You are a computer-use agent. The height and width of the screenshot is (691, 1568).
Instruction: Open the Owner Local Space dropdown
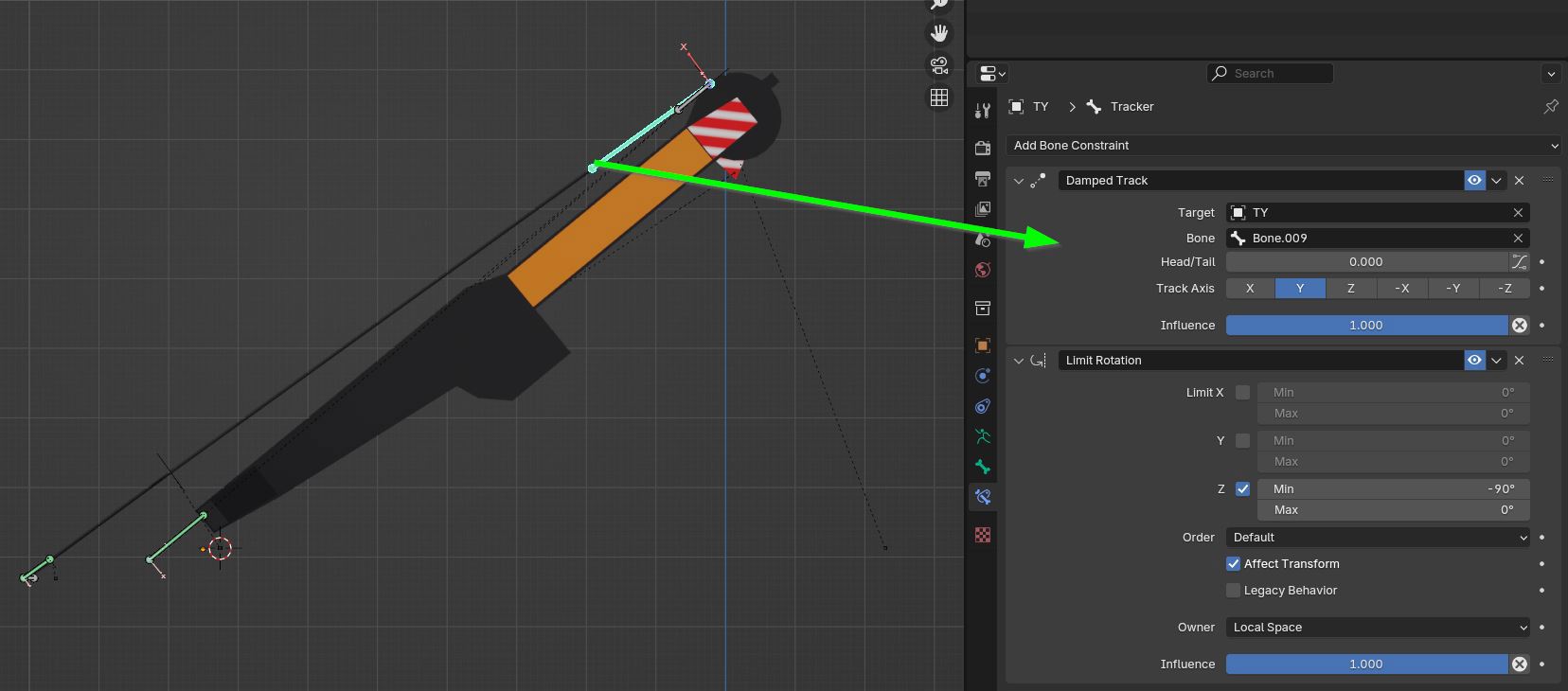pos(1378,627)
